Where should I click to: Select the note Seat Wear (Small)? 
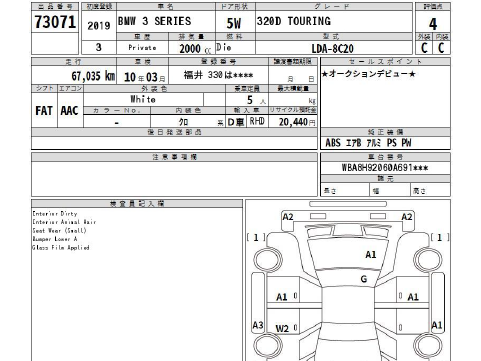pos(59,231)
